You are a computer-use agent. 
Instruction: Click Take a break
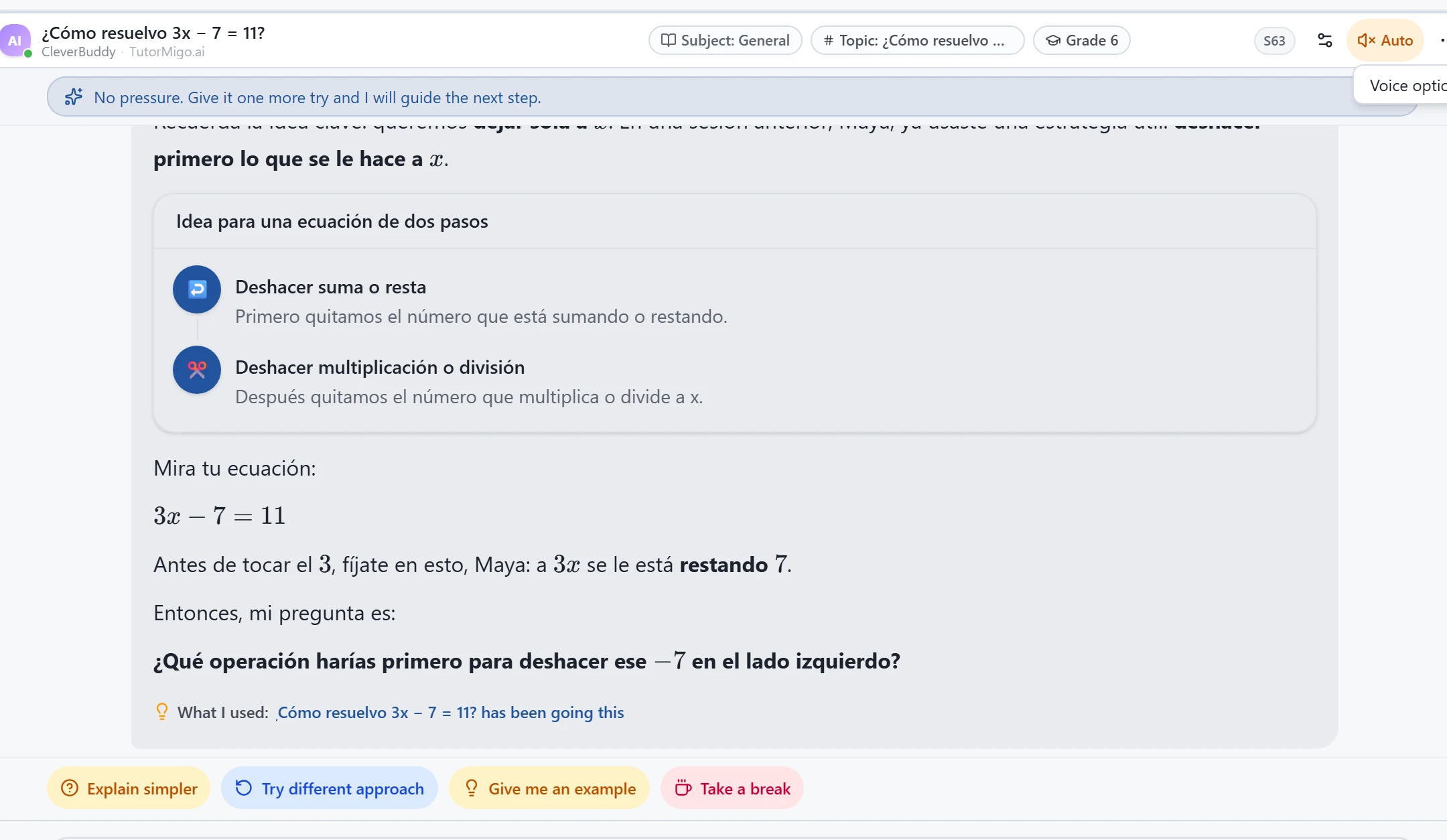(732, 788)
